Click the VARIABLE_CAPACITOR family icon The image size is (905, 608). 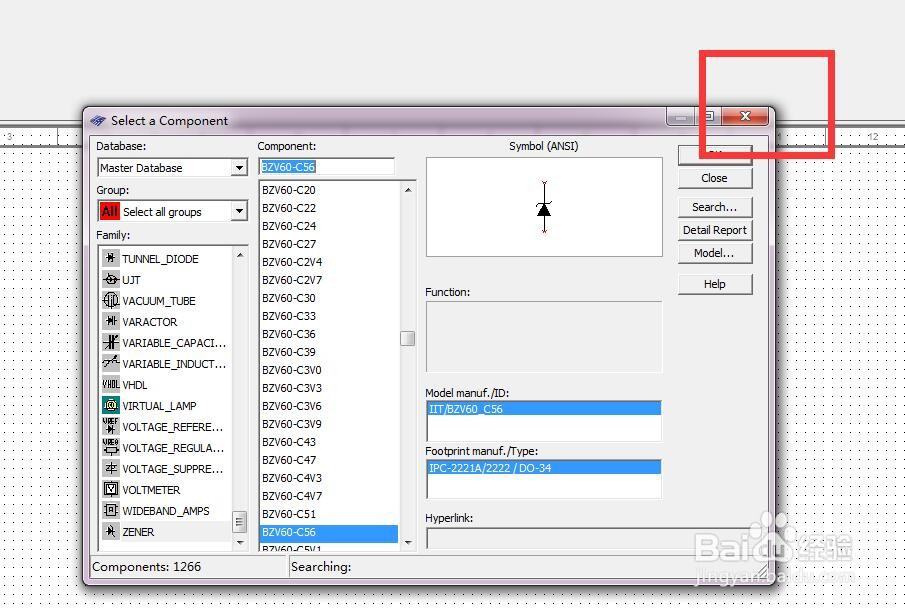[111, 342]
